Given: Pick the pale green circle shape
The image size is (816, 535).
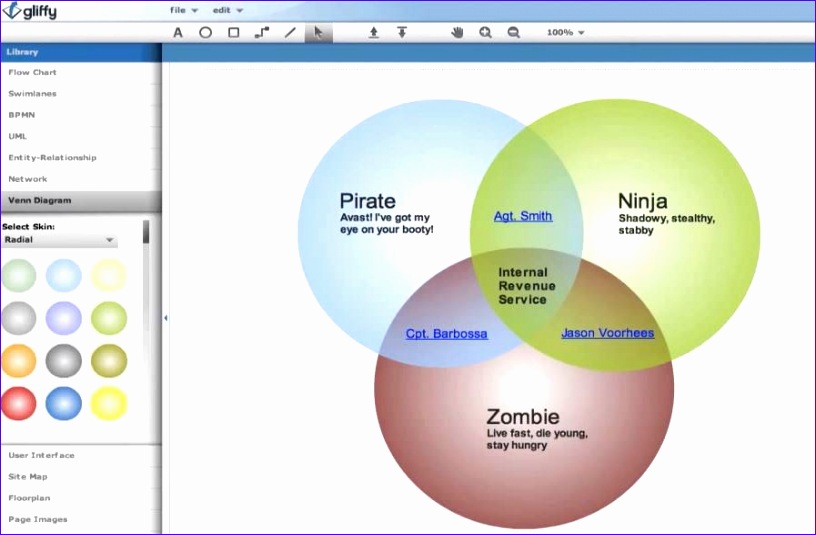Looking at the screenshot, I should coord(19,275).
